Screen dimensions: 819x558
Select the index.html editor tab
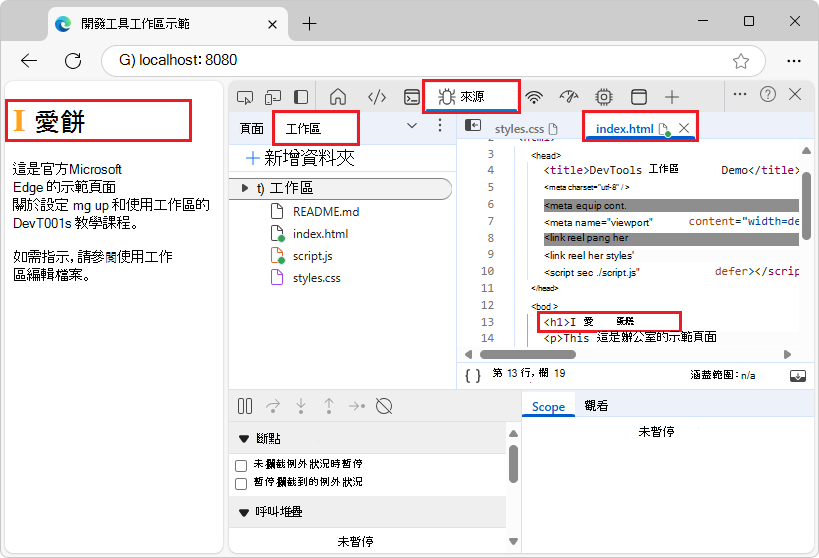(x=625, y=129)
